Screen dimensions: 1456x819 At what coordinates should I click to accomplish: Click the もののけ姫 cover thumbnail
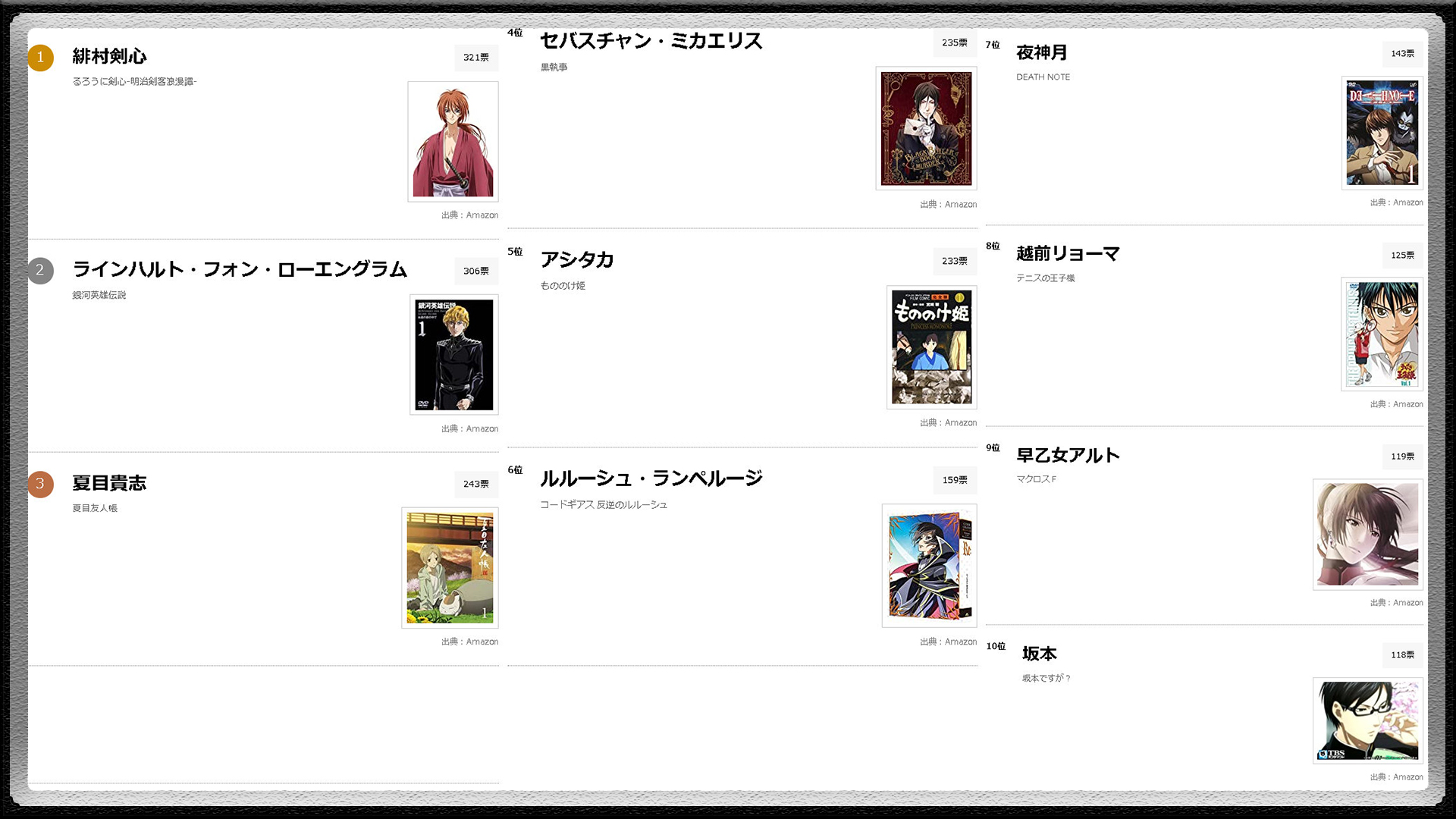(932, 347)
